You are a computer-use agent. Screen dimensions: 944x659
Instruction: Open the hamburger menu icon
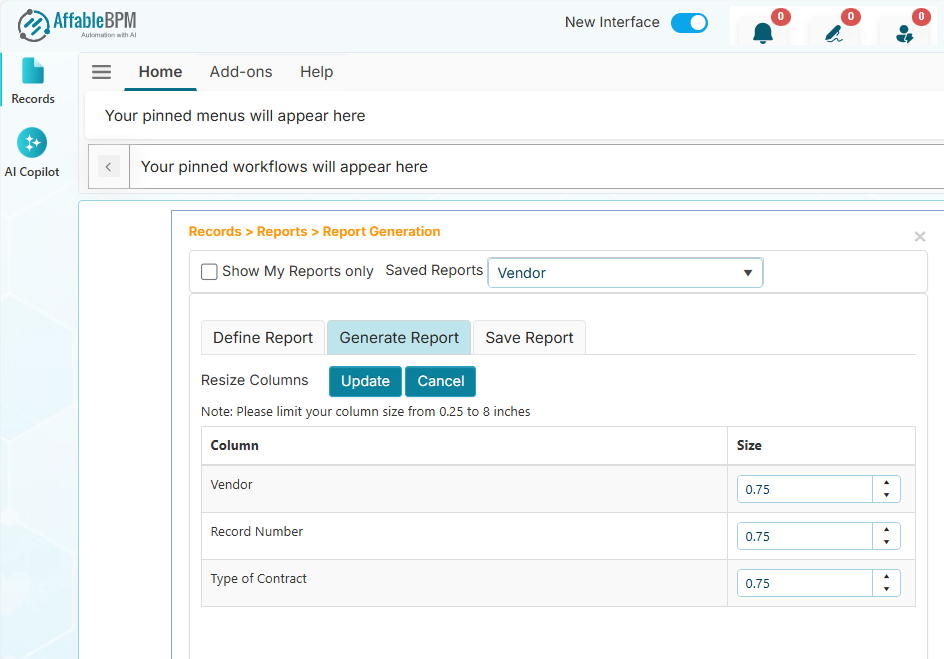click(x=101, y=72)
